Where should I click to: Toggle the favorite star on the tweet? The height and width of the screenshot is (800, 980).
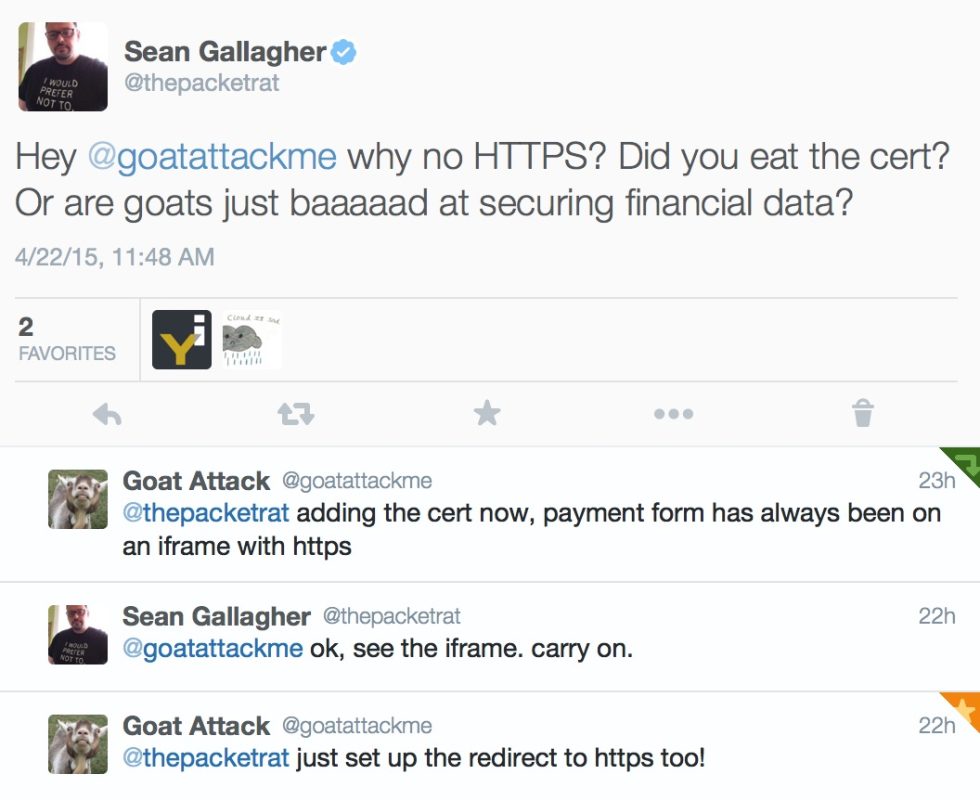[486, 413]
